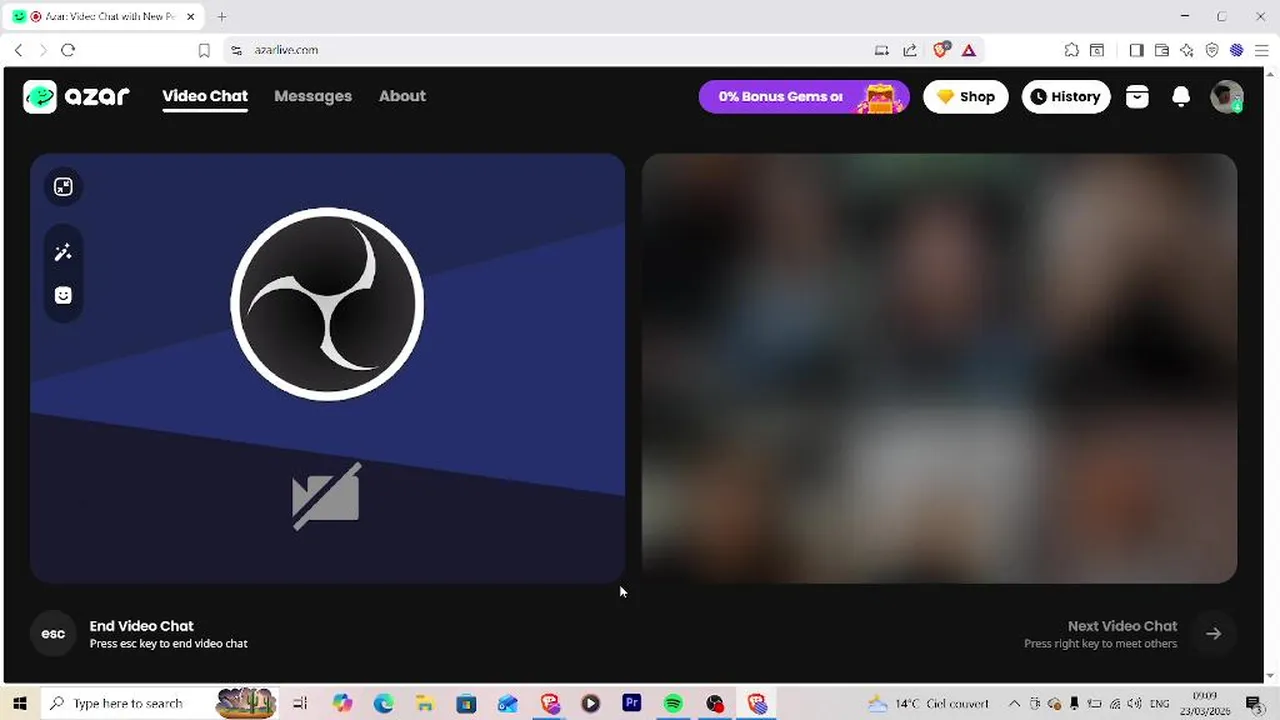Image resolution: width=1280 pixels, height=720 pixels.
Task: Click the Next Video Chat label
Action: click(x=1122, y=626)
